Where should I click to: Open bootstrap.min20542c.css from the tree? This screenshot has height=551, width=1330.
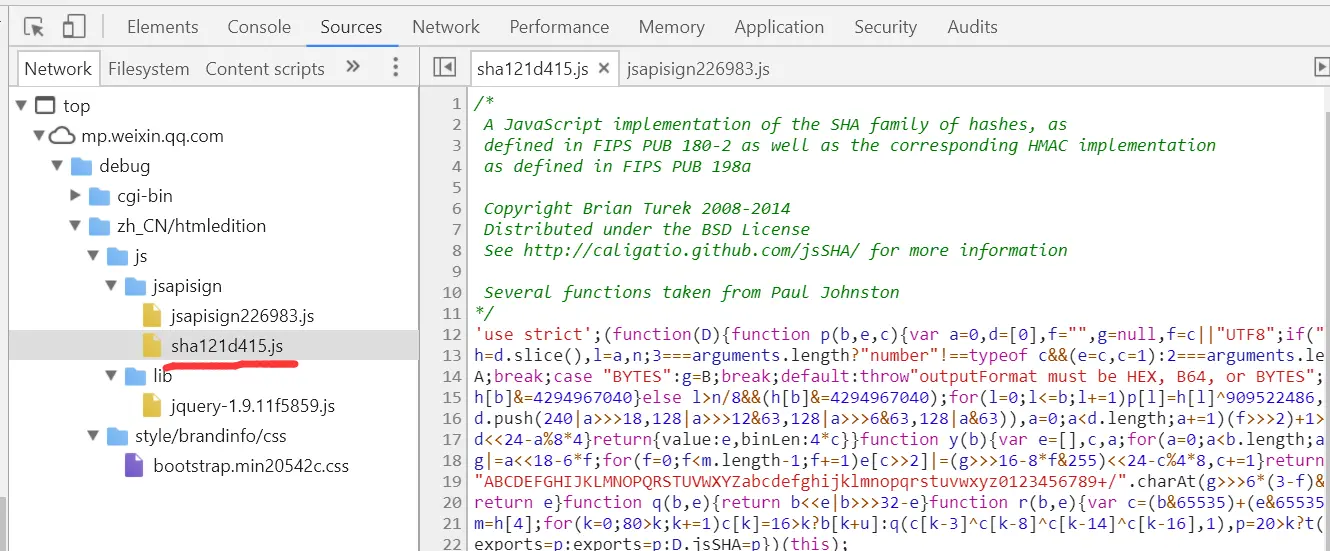pyautogui.click(x=251, y=466)
